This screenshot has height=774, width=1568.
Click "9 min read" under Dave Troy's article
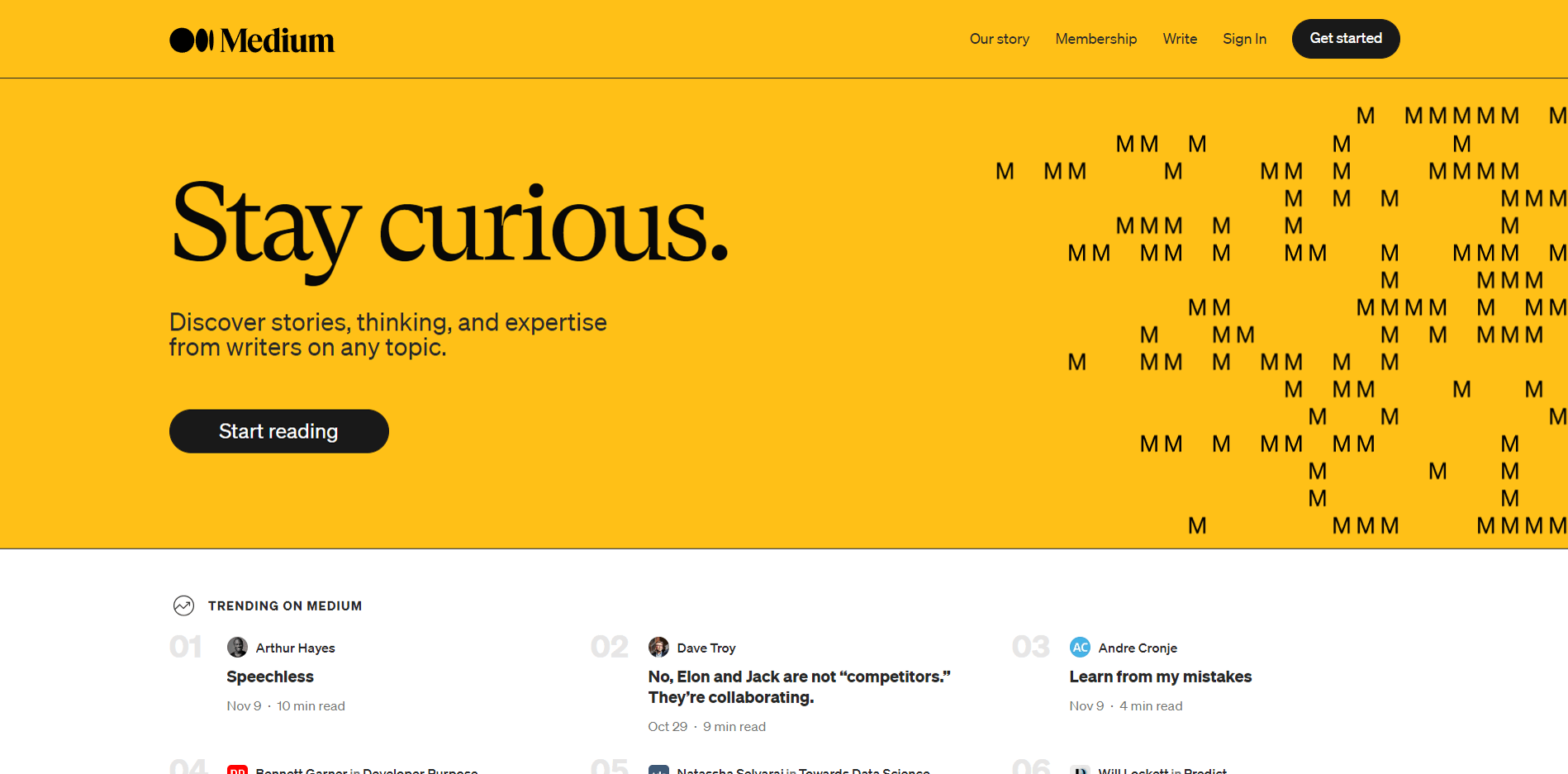coord(734,727)
